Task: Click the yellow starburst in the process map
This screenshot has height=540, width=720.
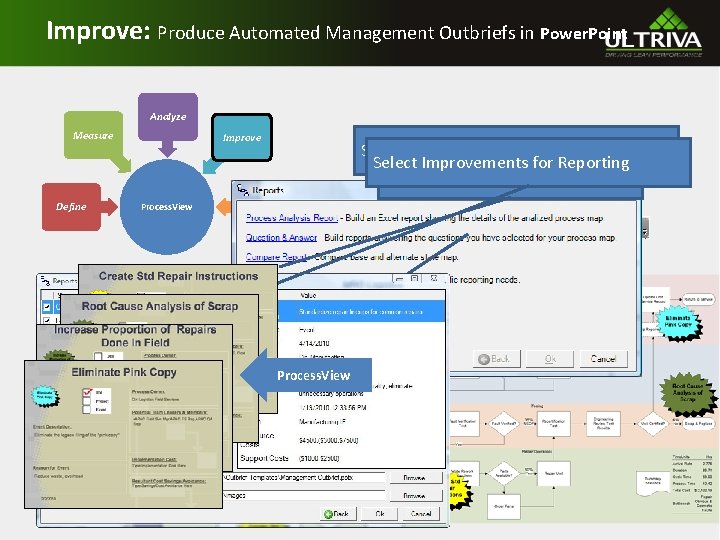Action: 461,491
